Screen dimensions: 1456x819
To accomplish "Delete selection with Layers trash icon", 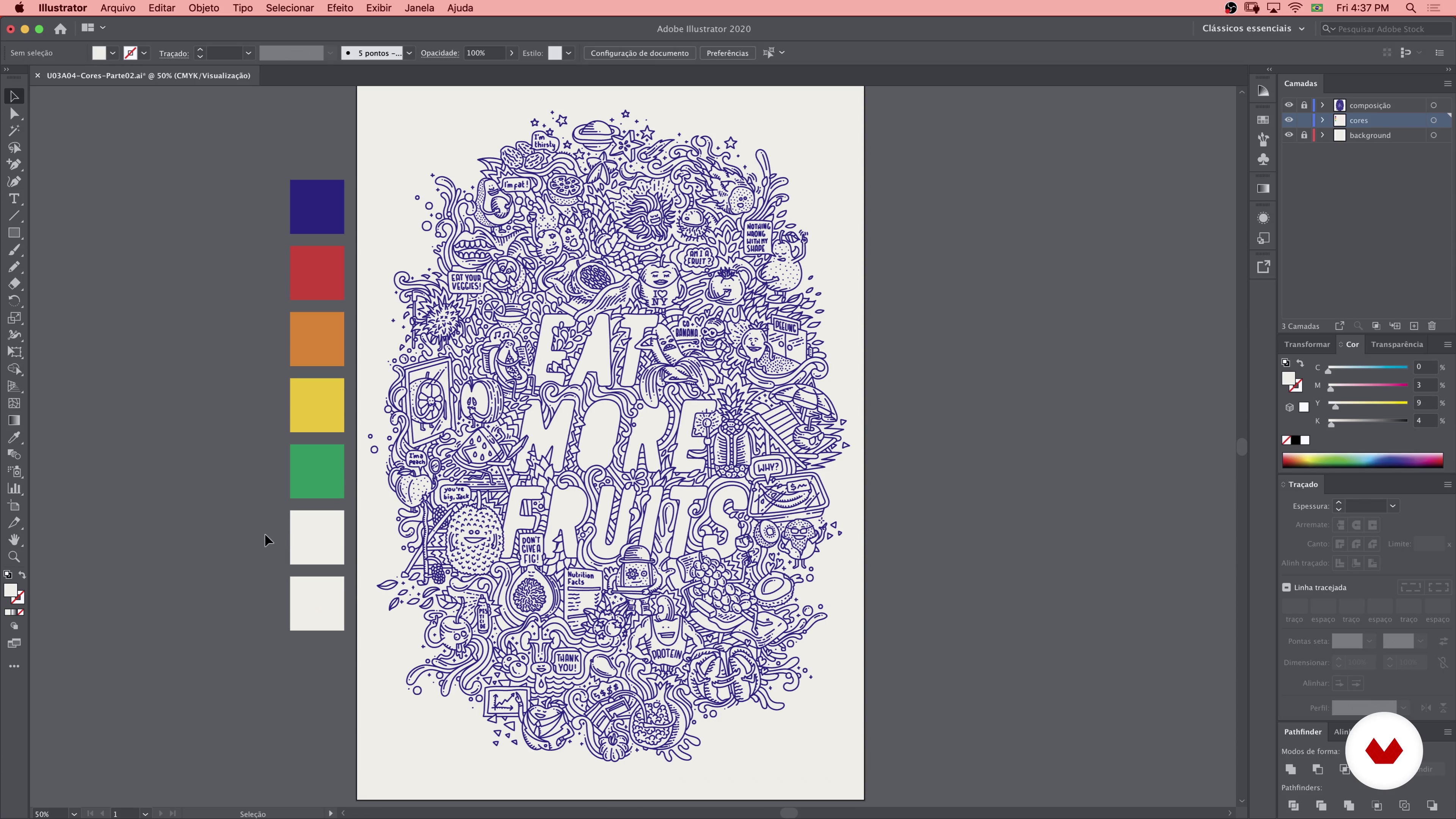I will click(1432, 326).
